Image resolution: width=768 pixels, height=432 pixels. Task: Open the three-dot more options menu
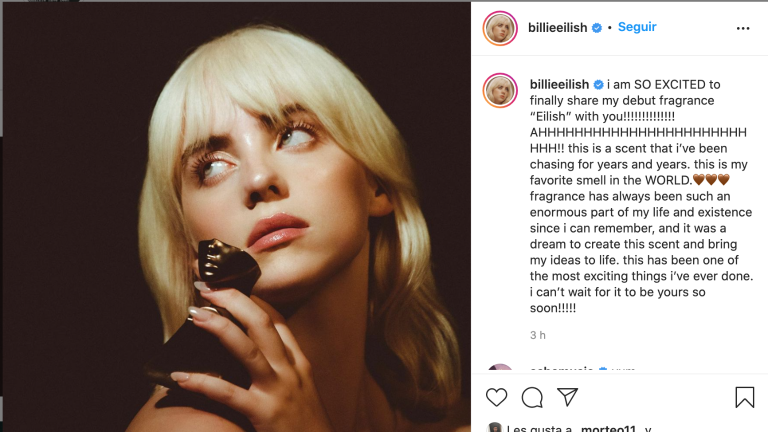(743, 28)
